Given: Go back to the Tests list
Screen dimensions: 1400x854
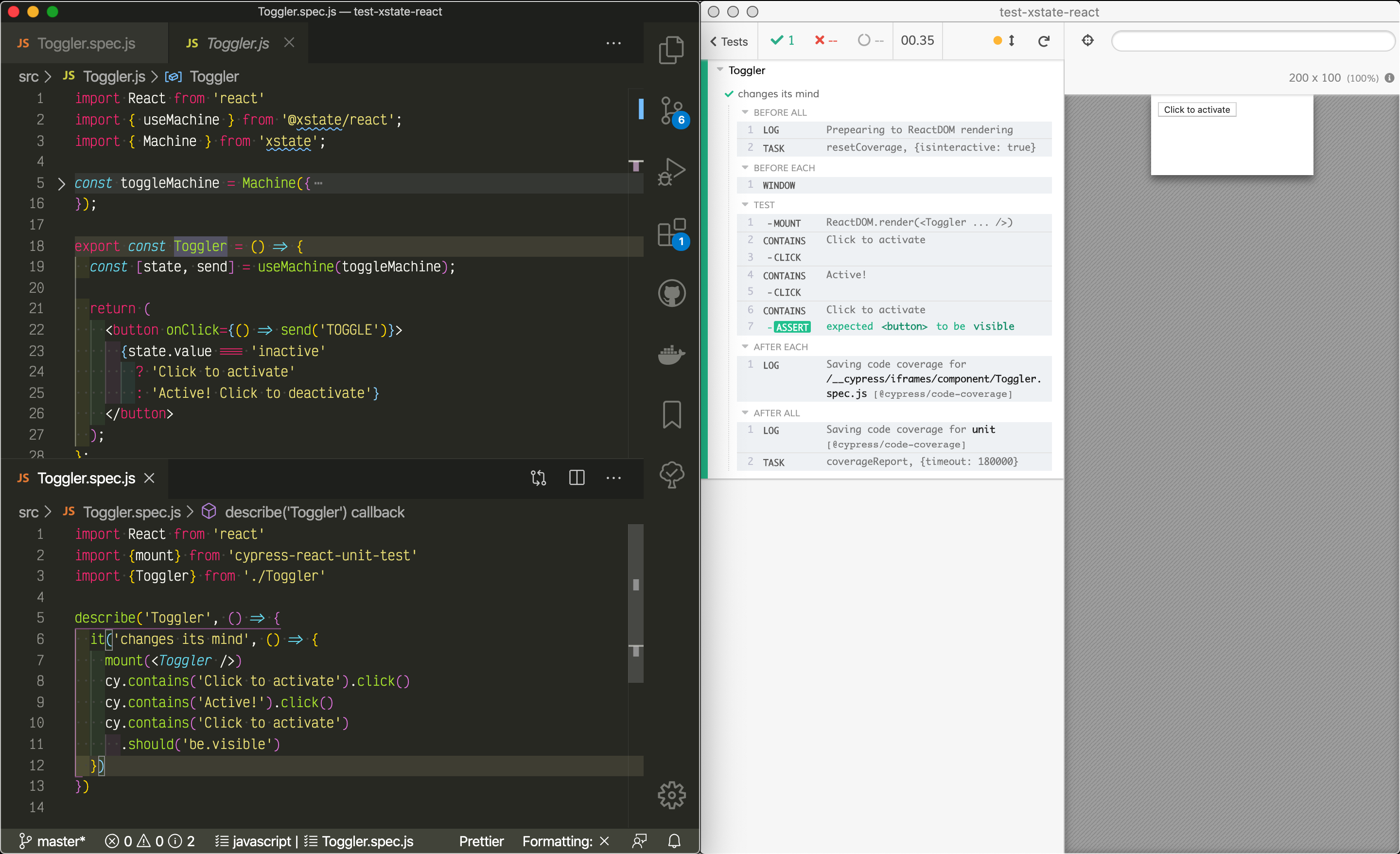Looking at the screenshot, I should [x=729, y=41].
